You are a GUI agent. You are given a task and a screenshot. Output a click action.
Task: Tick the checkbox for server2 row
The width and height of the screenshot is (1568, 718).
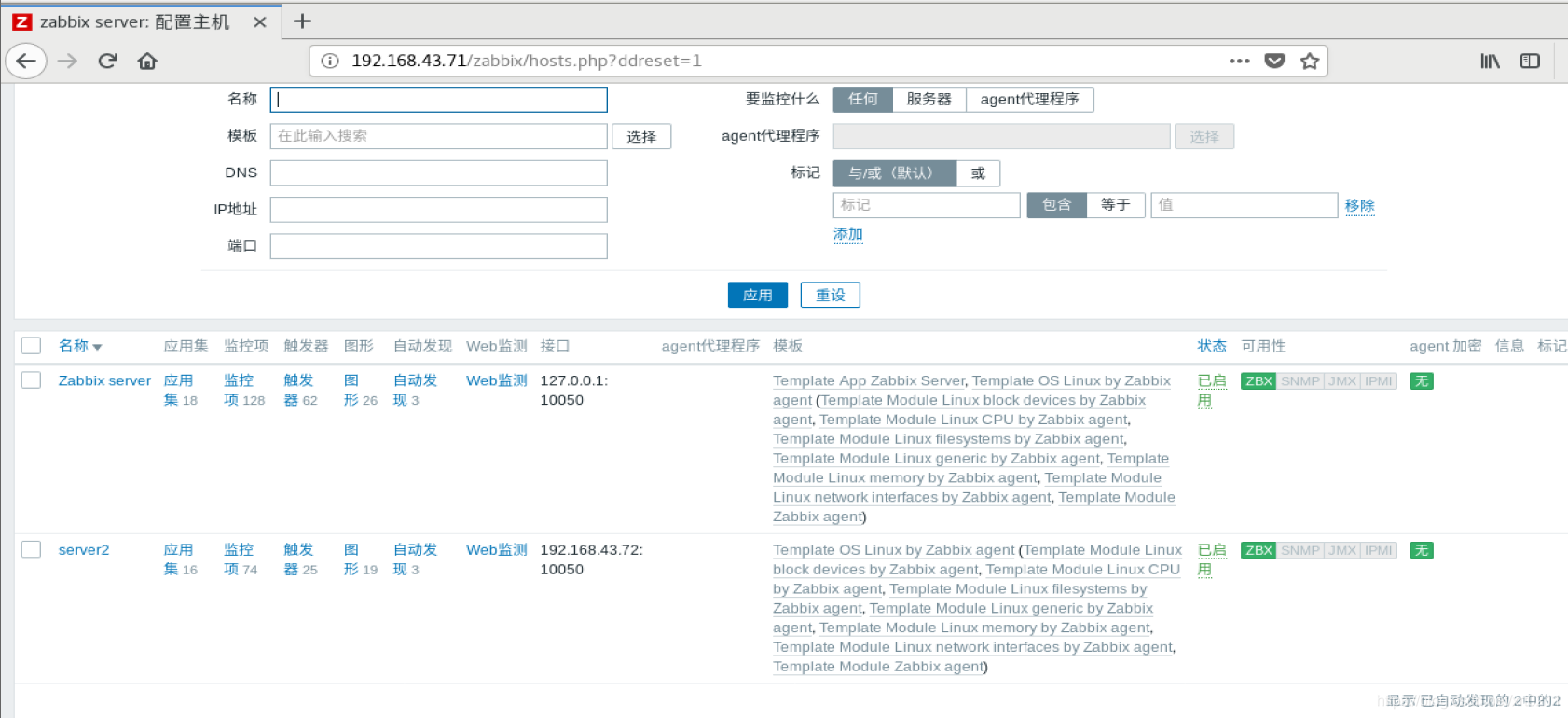pyautogui.click(x=32, y=549)
